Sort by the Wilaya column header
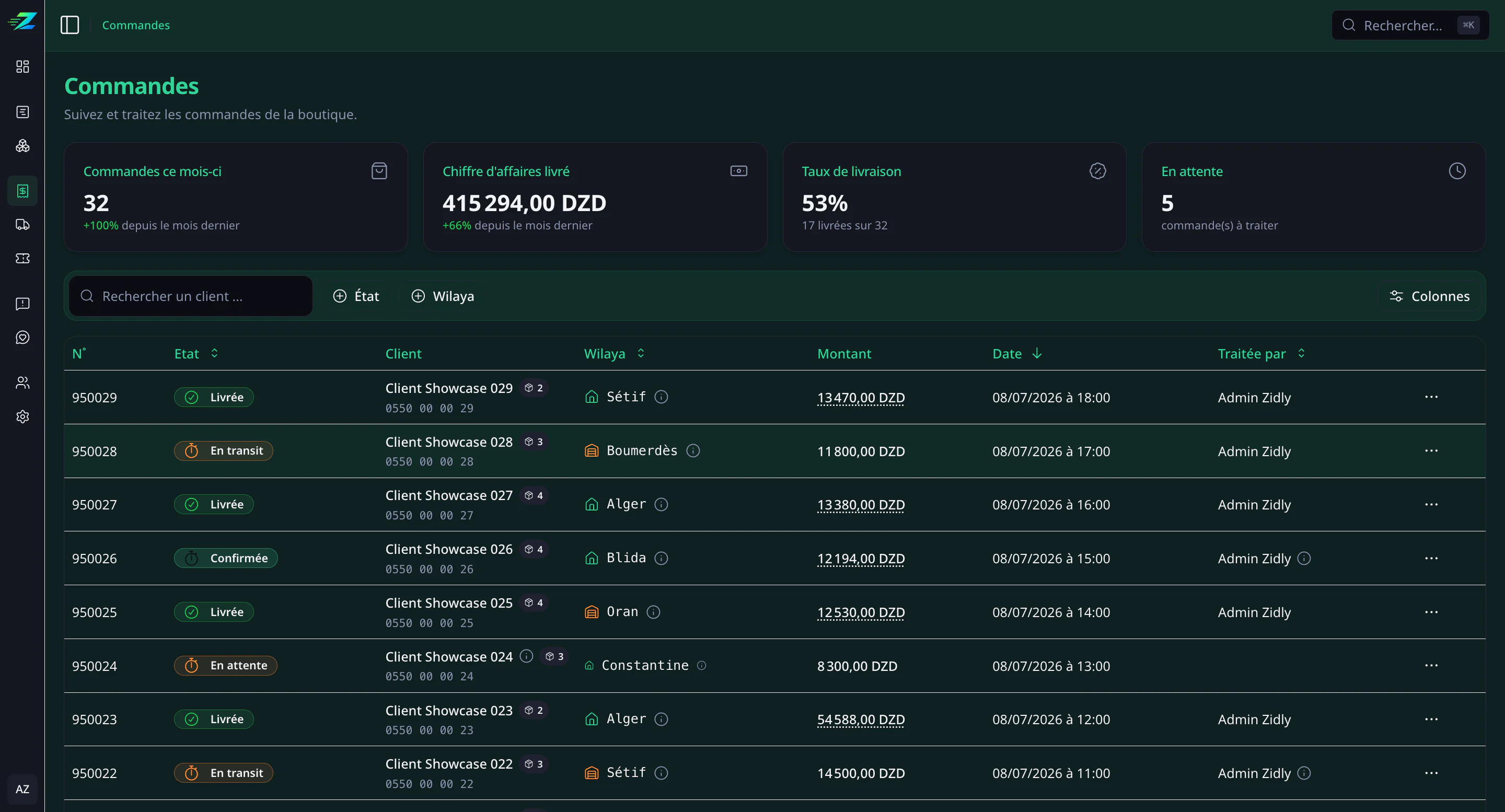 pos(614,353)
